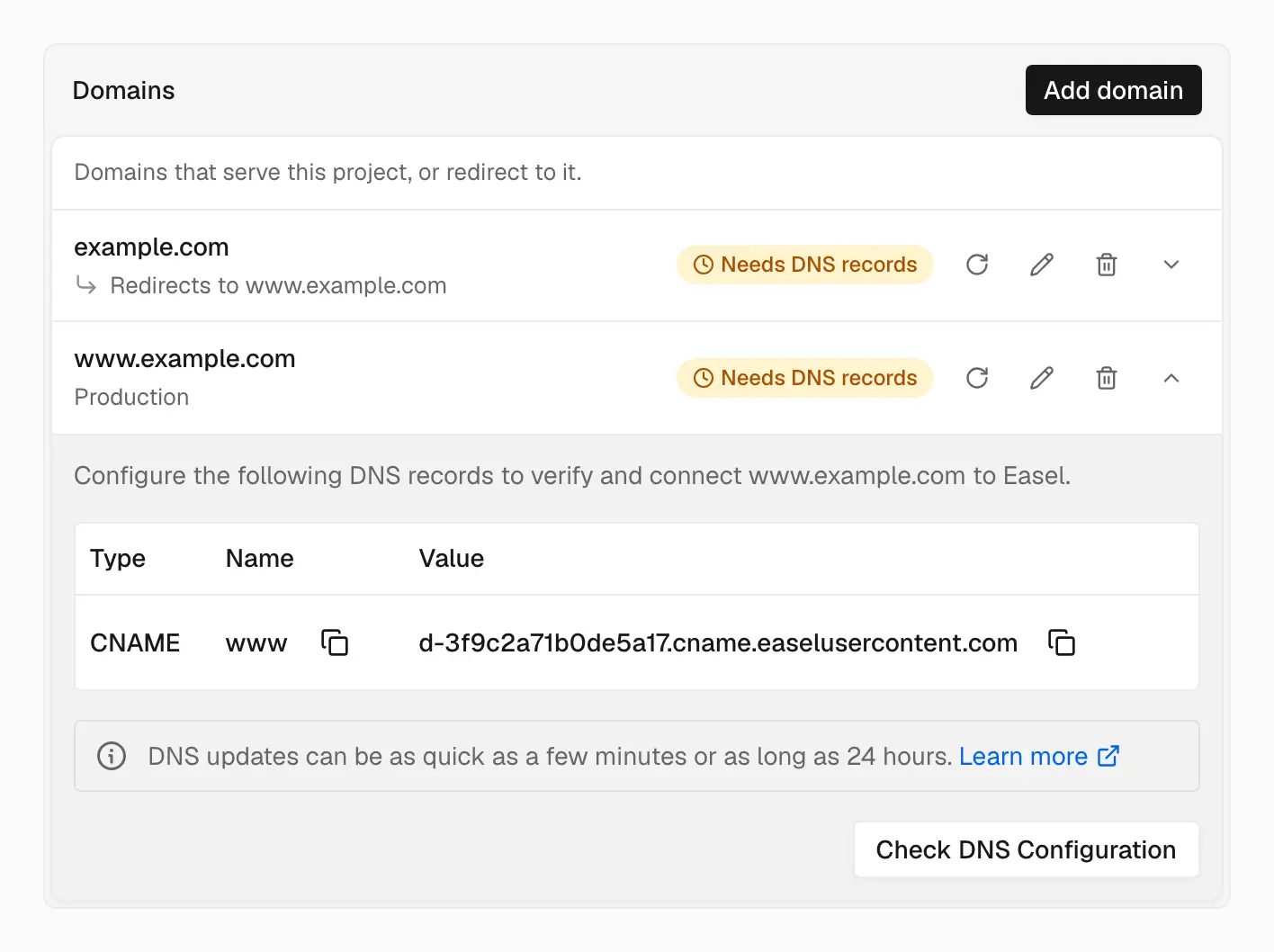Click the www.example.com domain name

(184, 358)
